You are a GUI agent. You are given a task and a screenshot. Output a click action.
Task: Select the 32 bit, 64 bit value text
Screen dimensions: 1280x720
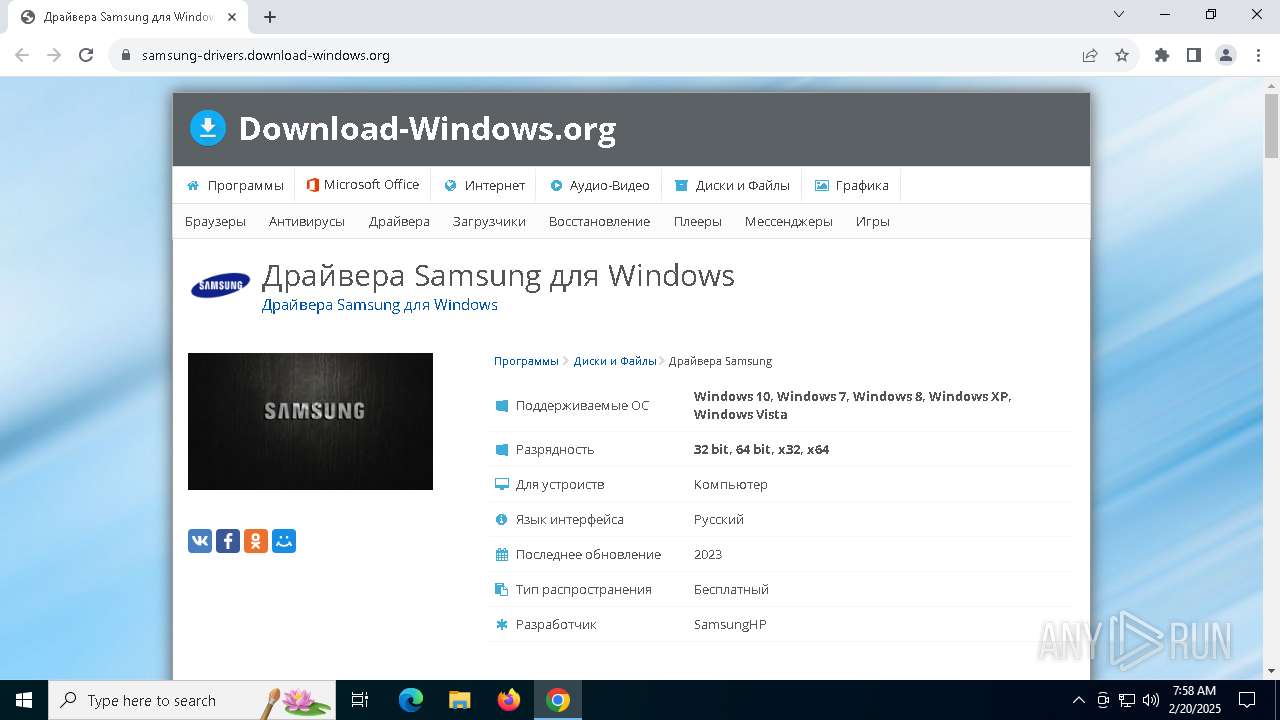(761, 449)
